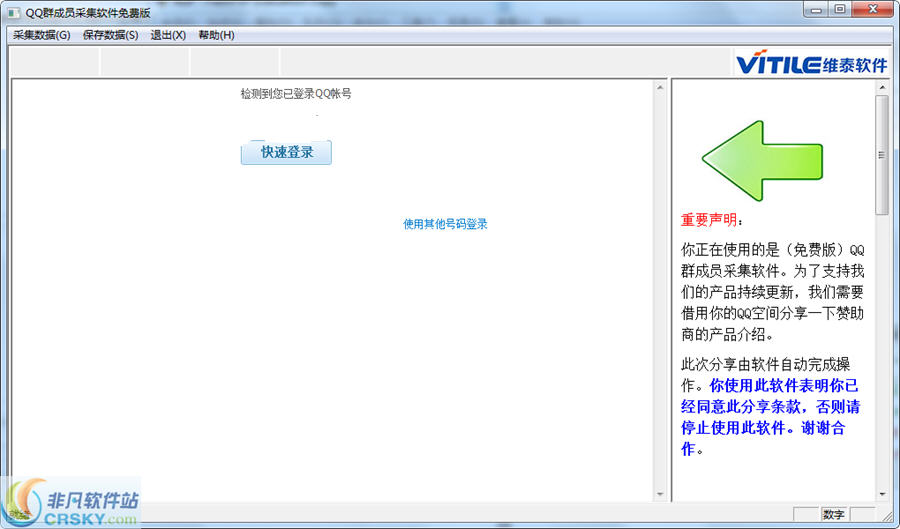Open the 保存数据(S) menu

[x=110, y=36]
